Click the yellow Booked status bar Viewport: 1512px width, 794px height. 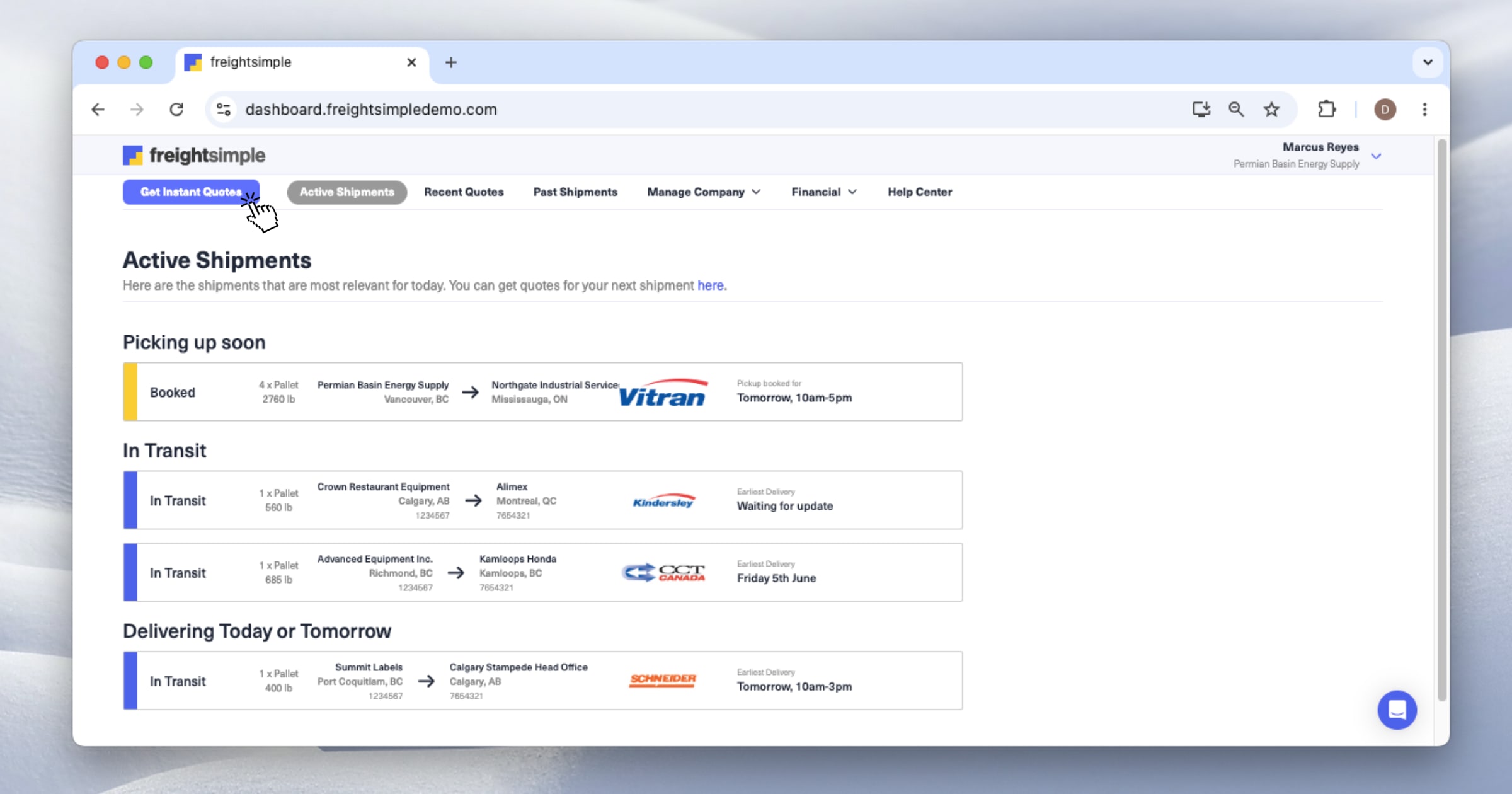point(130,392)
